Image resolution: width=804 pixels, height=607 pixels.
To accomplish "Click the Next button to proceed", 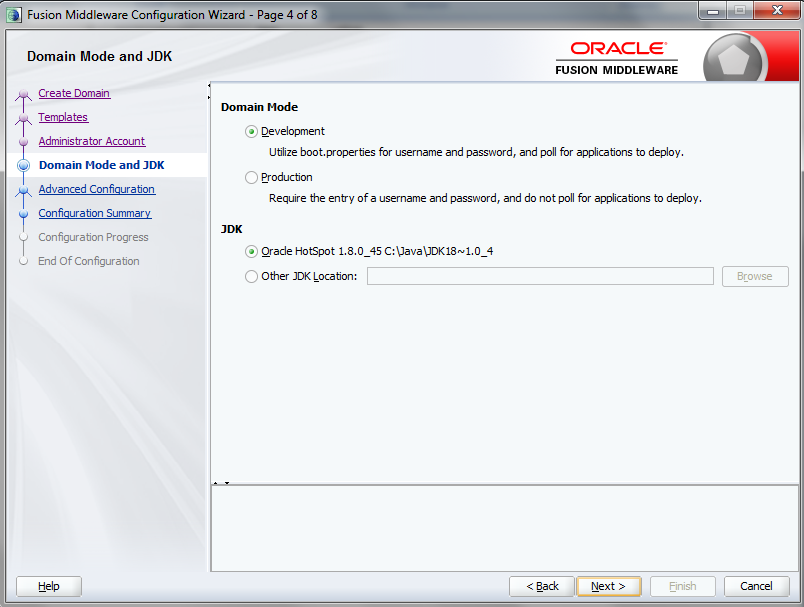I will pyautogui.click(x=608, y=586).
